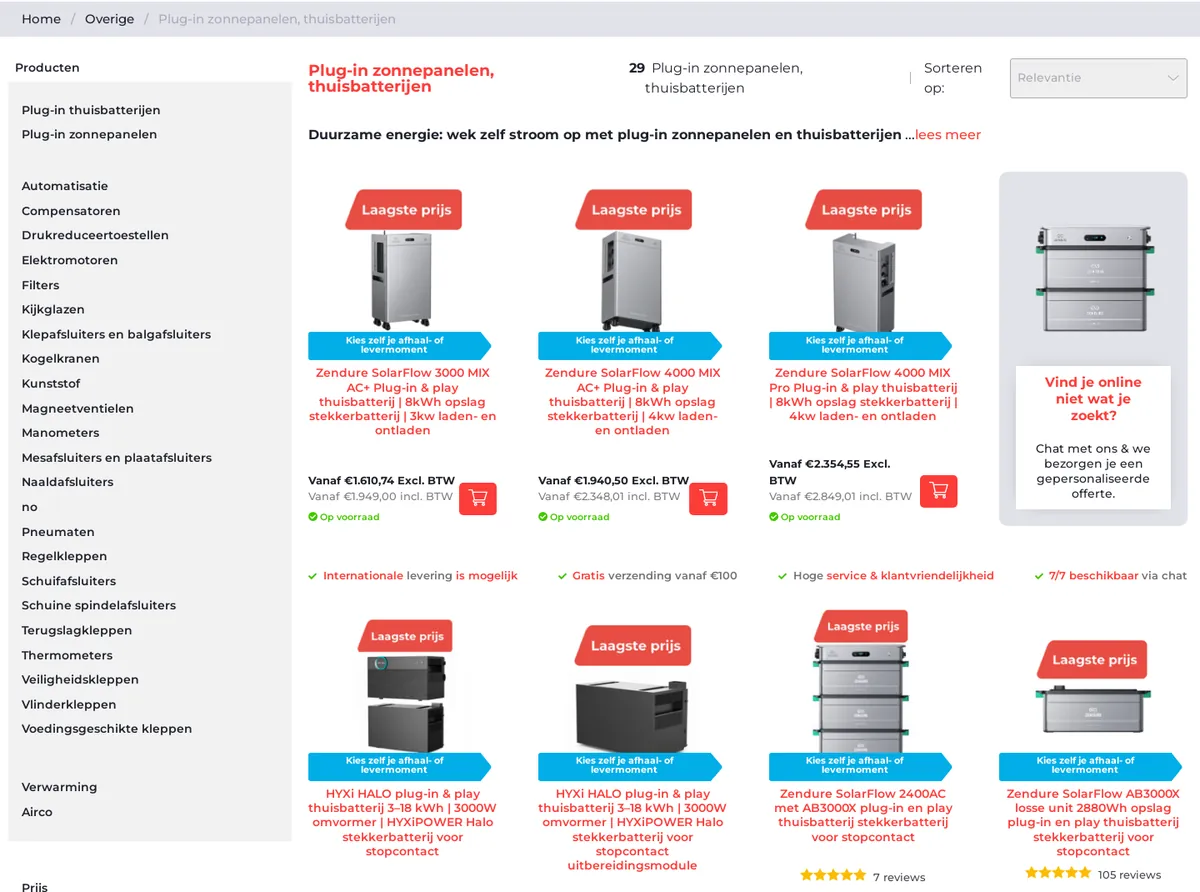Screen dimensions: 1200x892
Task: Click 'Internationale levering is mogelijk' text
Action: pyautogui.click(x=420, y=576)
